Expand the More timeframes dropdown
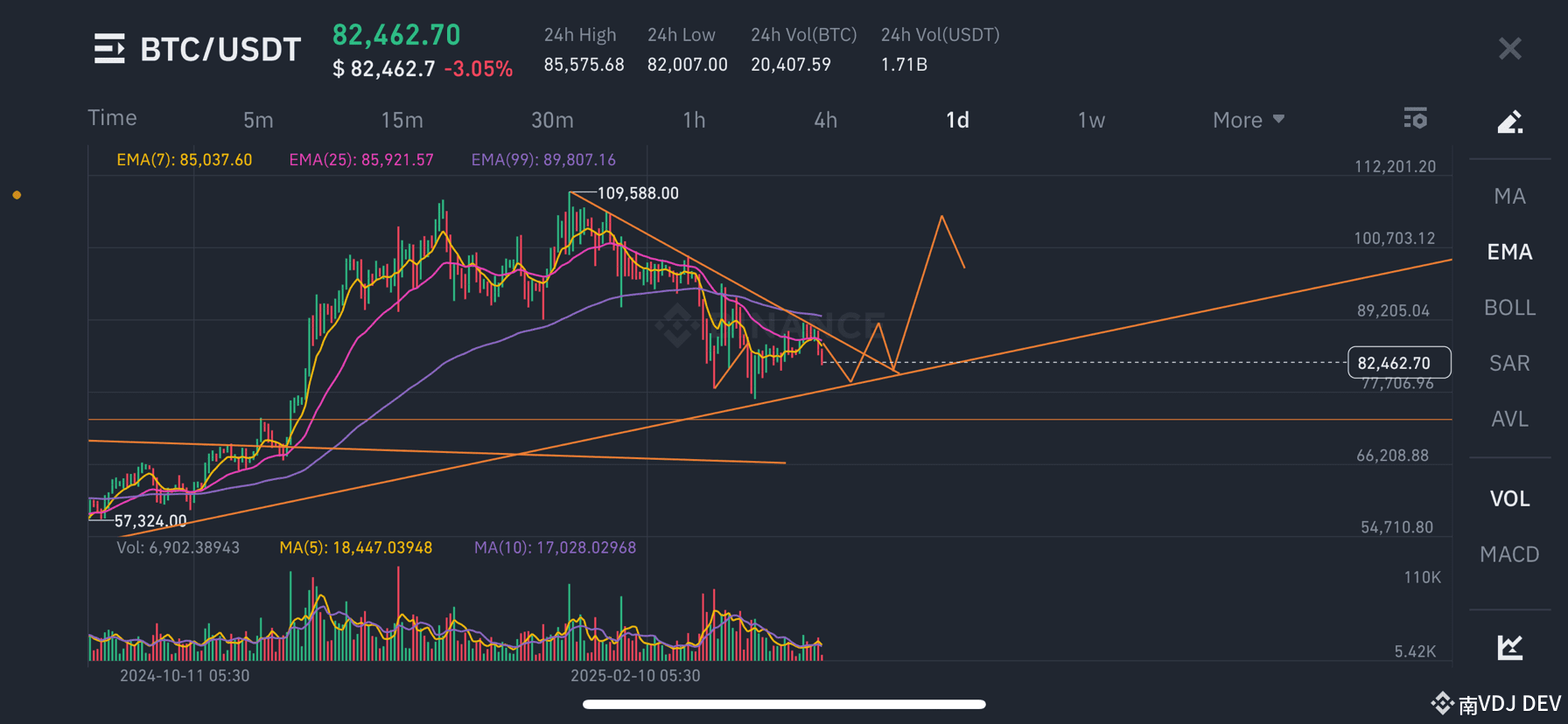The width and height of the screenshot is (1568, 724). coord(1248,120)
